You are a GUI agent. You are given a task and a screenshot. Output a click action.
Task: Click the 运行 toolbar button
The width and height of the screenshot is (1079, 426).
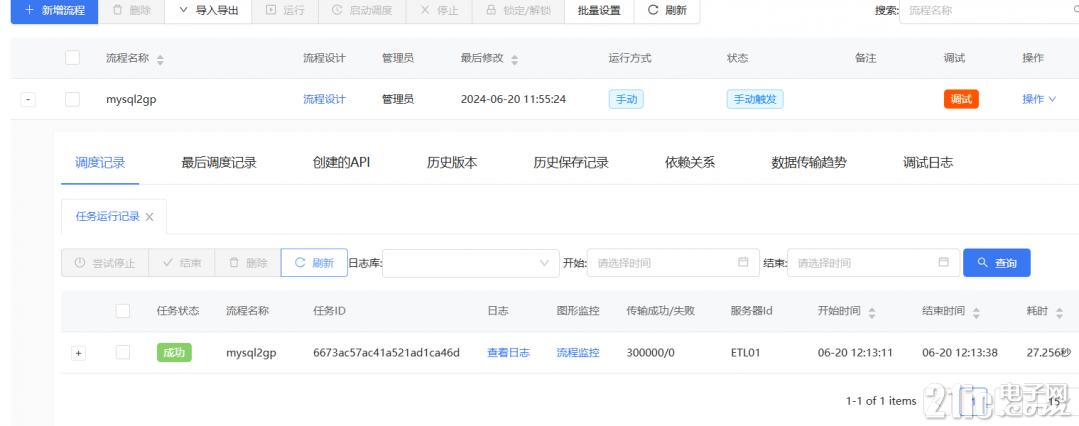(285, 11)
